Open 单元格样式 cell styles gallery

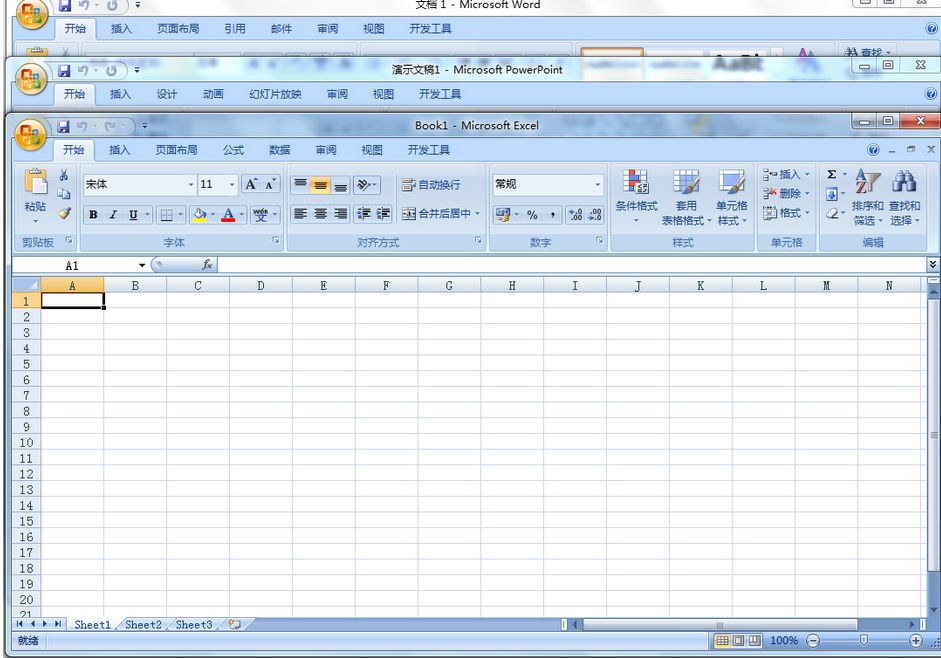point(732,197)
